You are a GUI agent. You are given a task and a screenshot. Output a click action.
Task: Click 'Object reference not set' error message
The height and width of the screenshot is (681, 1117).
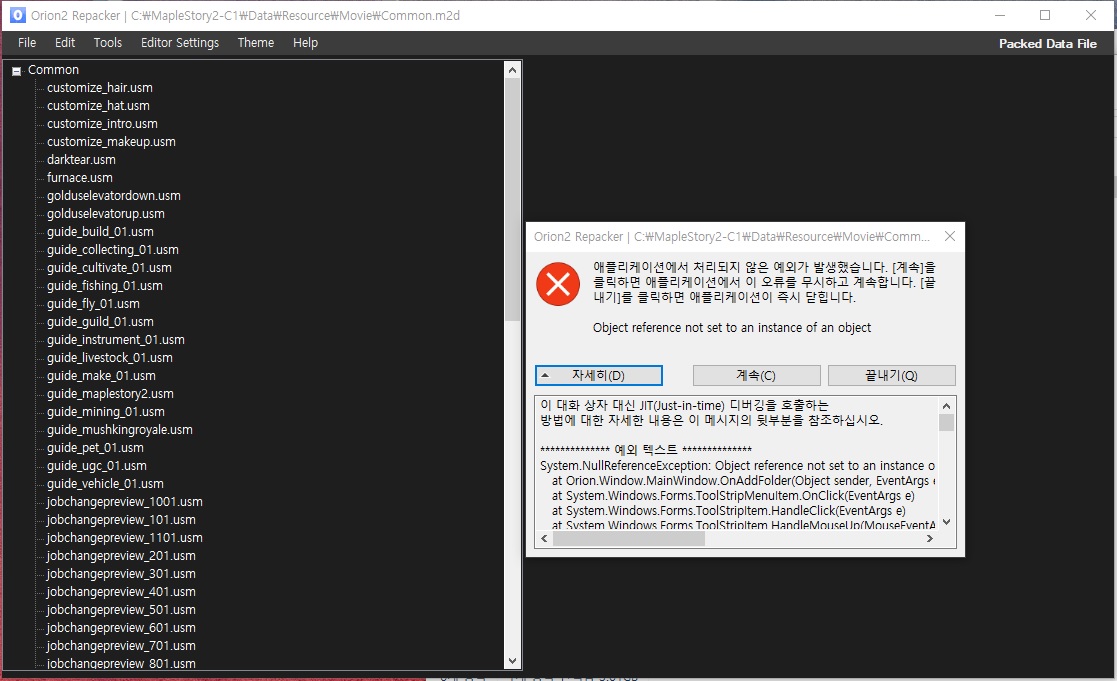point(732,328)
